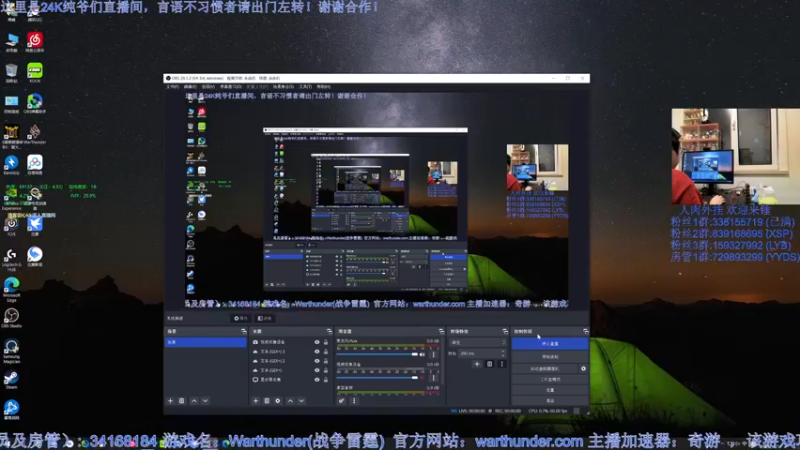Add a new scene transition
The height and width of the screenshot is (450, 800).
477,364
